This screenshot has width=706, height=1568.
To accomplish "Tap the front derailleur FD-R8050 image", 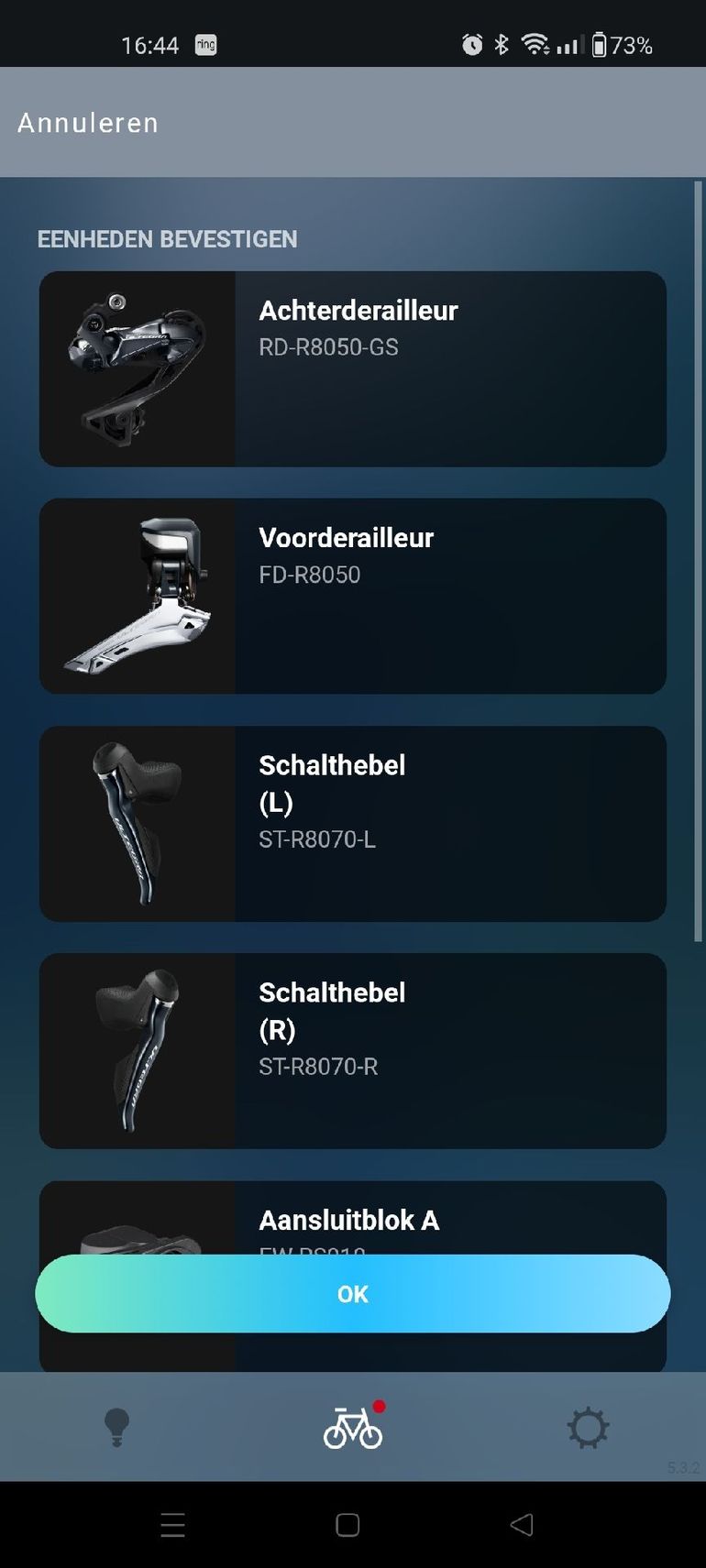I will pyautogui.click(x=138, y=596).
